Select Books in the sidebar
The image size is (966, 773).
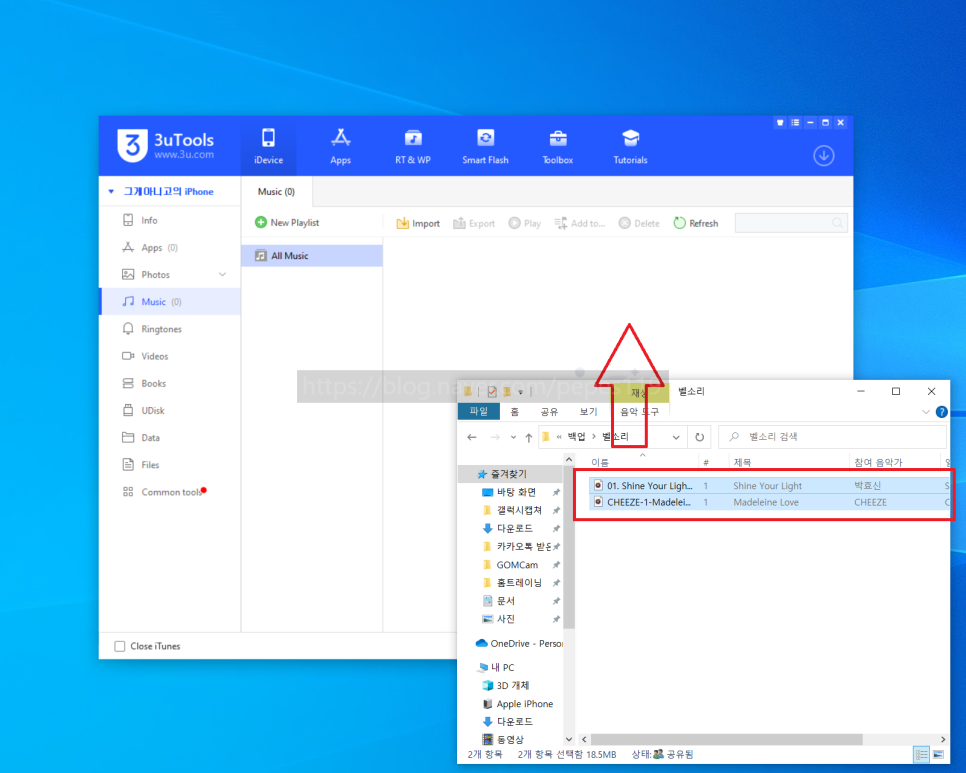pos(170,383)
